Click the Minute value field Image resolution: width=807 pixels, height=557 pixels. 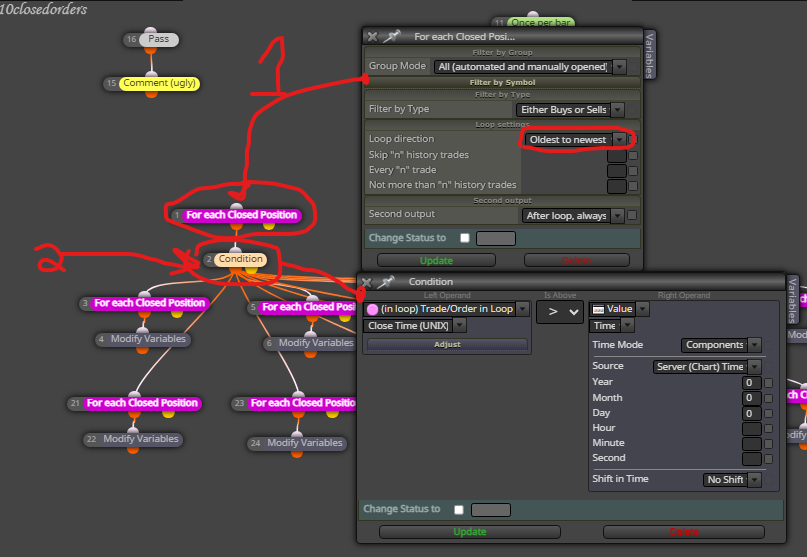click(x=751, y=443)
